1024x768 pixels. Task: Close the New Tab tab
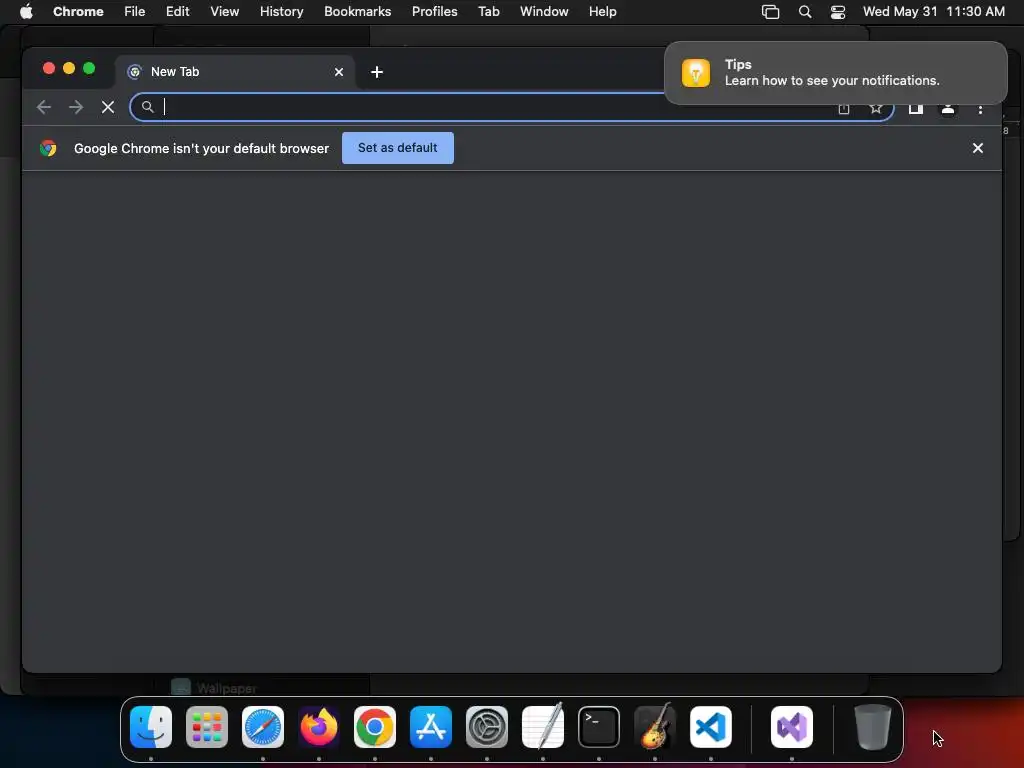pyautogui.click(x=339, y=72)
